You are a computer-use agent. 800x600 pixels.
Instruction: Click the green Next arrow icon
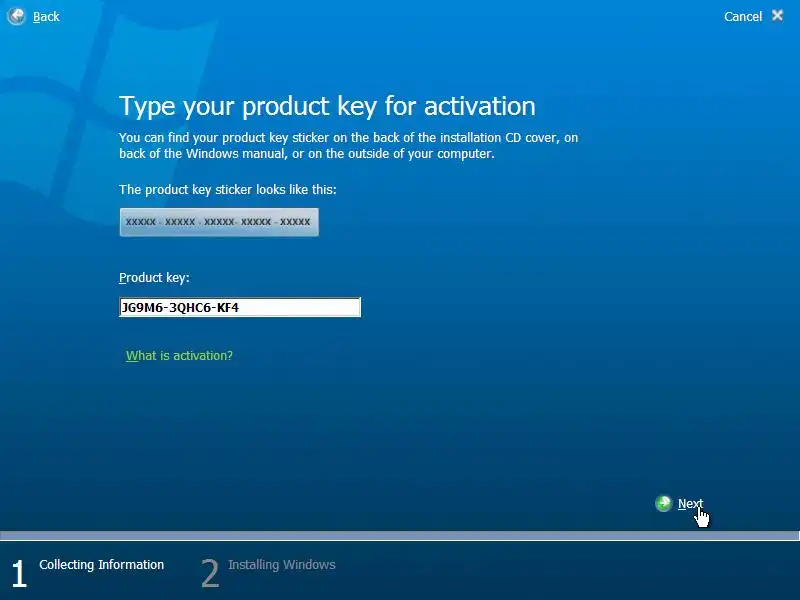click(x=663, y=504)
